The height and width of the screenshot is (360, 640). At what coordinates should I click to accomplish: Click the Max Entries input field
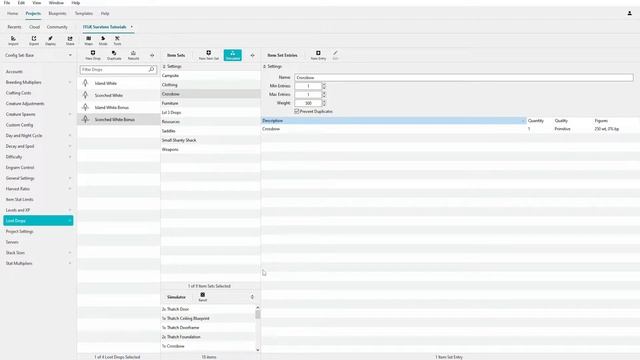[x=308, y=94]
